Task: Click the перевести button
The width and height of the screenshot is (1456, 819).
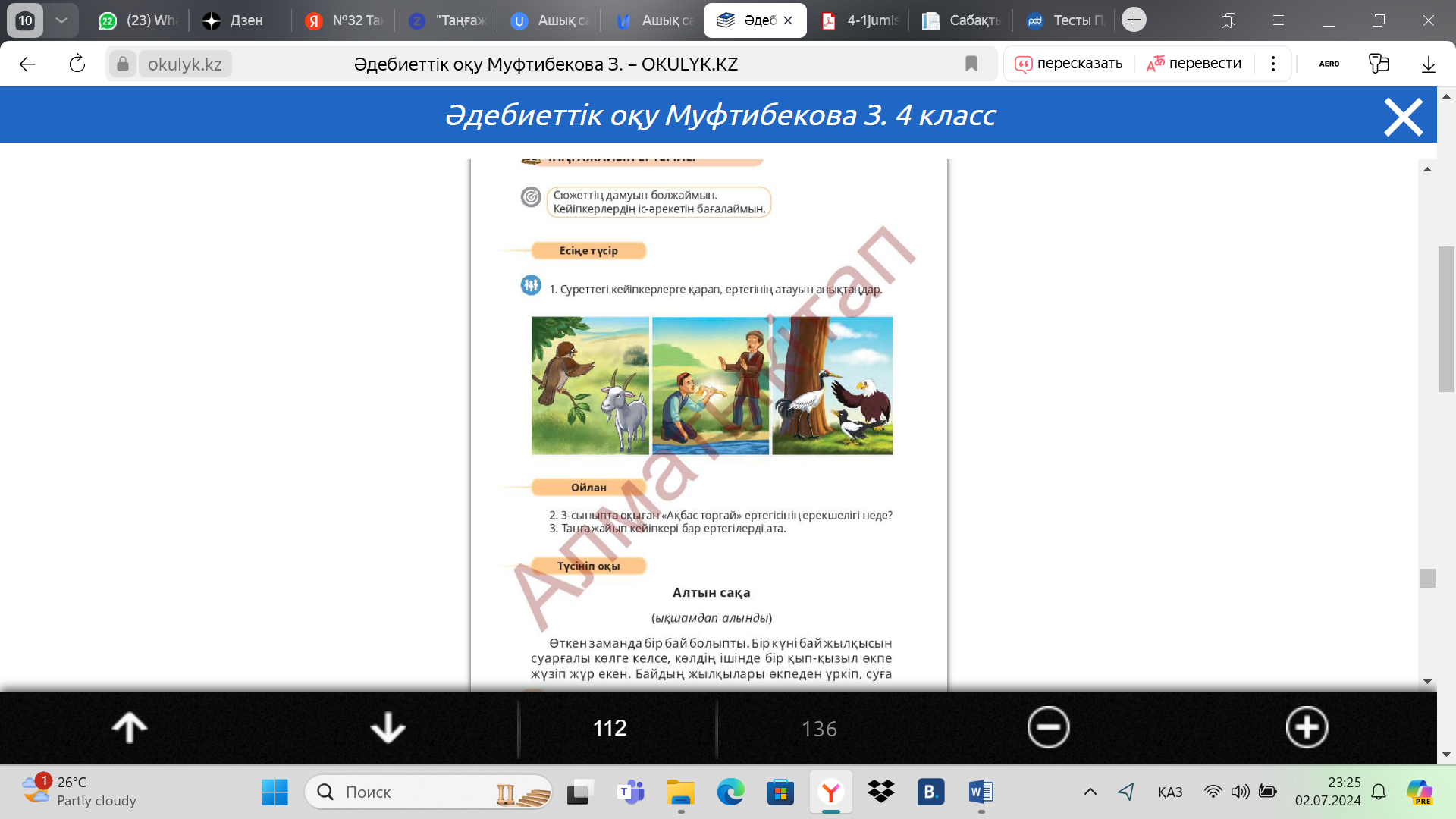Action: tap(1194, 64)
